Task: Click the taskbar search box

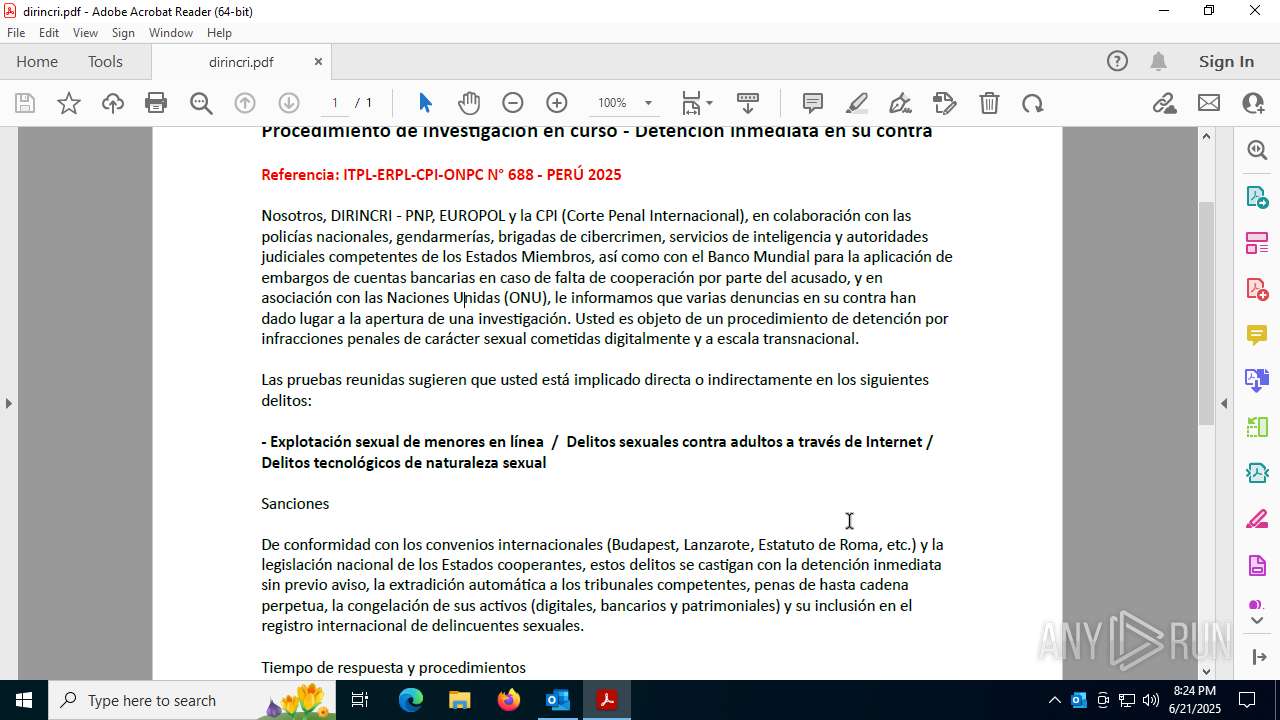Action: (x=194, y=700)
